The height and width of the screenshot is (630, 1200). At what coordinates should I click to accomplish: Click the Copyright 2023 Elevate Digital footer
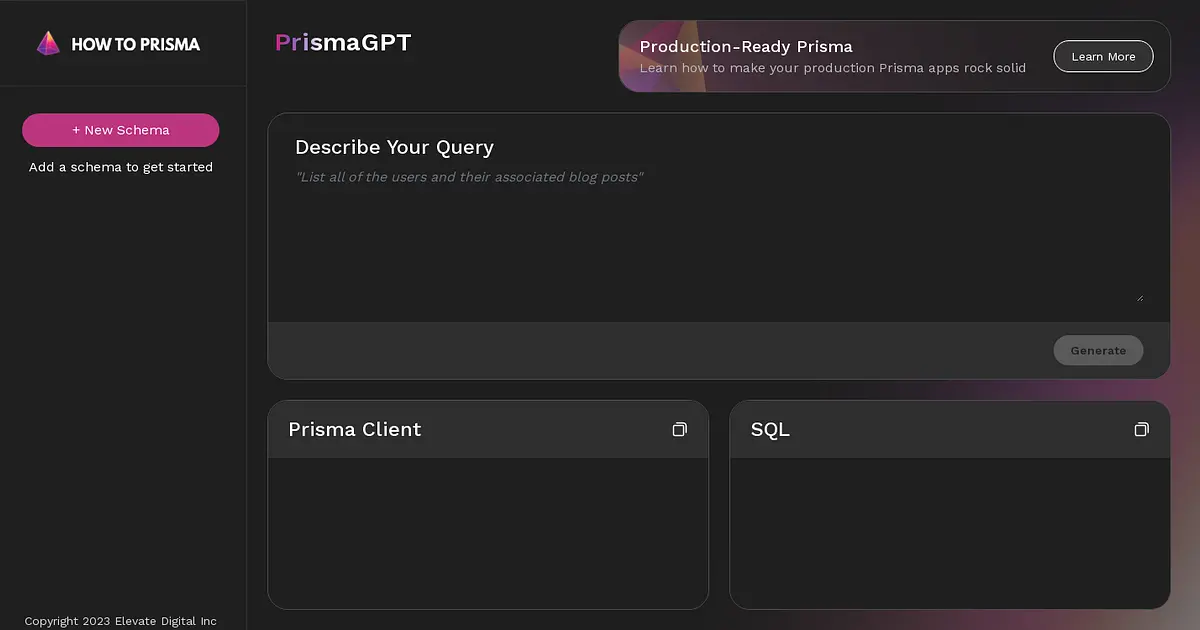tap(121, 621)
